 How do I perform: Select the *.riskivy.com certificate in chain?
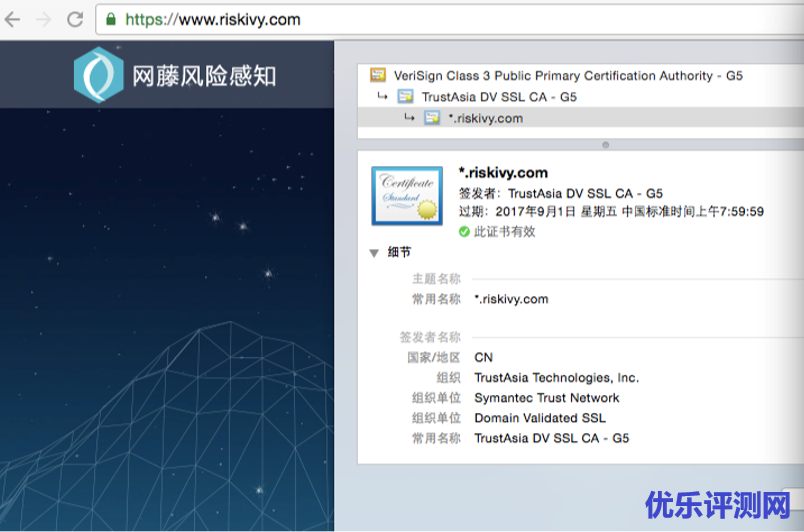tap(580, 118)
